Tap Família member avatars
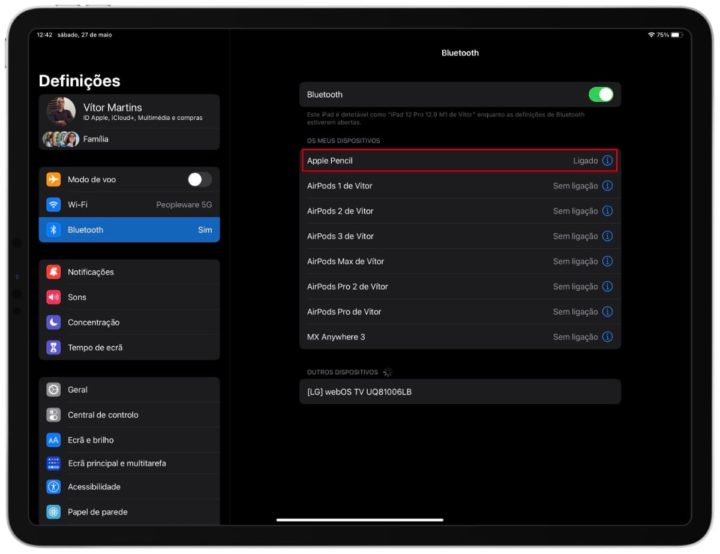The width and height of the screenshot is (720, 554). 61,139
